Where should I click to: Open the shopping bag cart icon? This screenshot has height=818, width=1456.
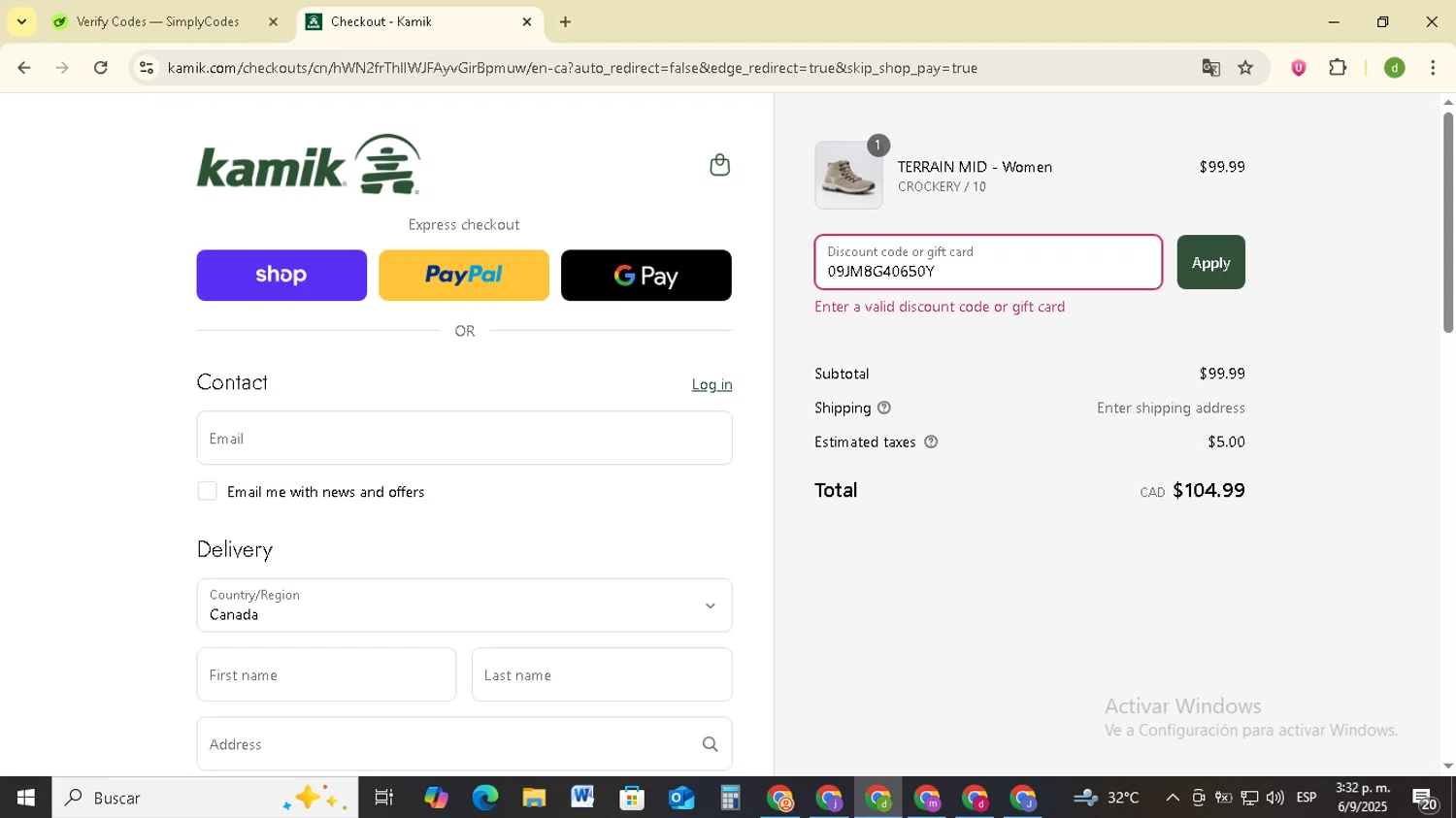(719, 165)
